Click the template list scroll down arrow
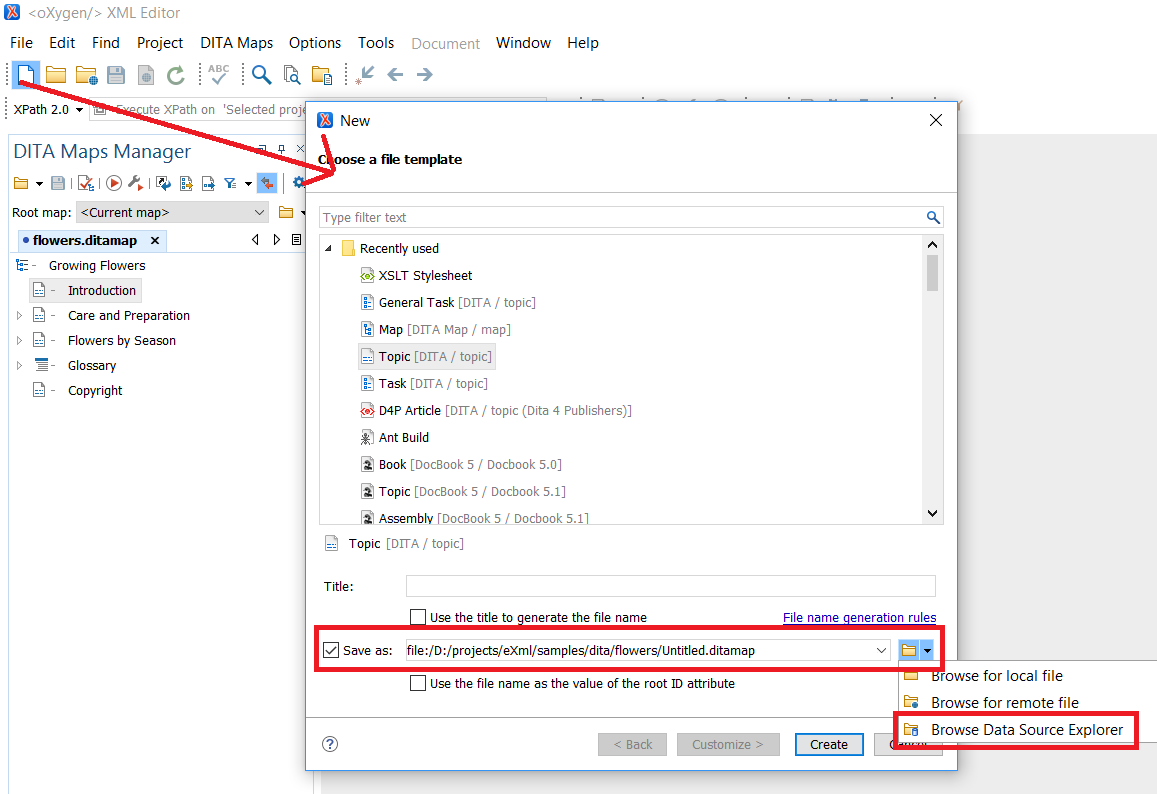This screenshot has height=794, width=1157. click(932, 513)
